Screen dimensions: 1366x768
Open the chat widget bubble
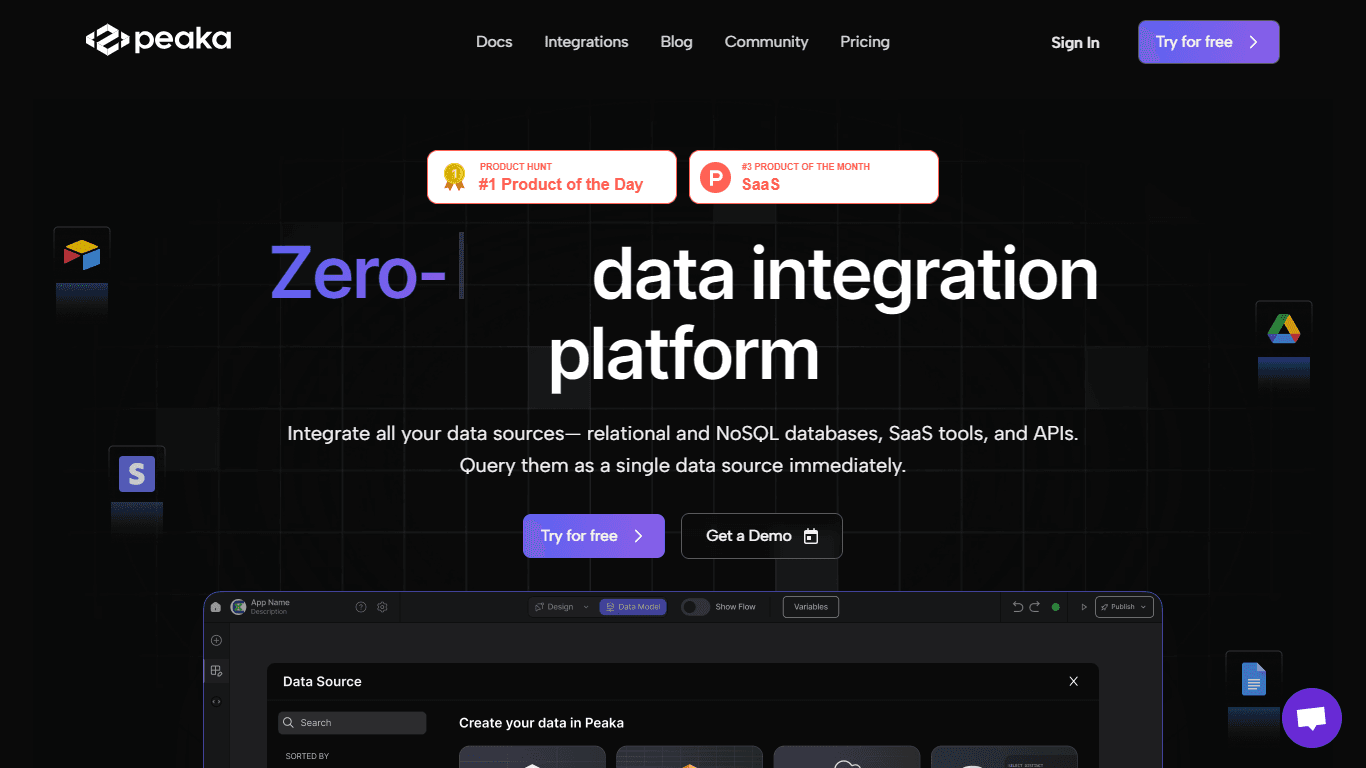click(1311, 717)
